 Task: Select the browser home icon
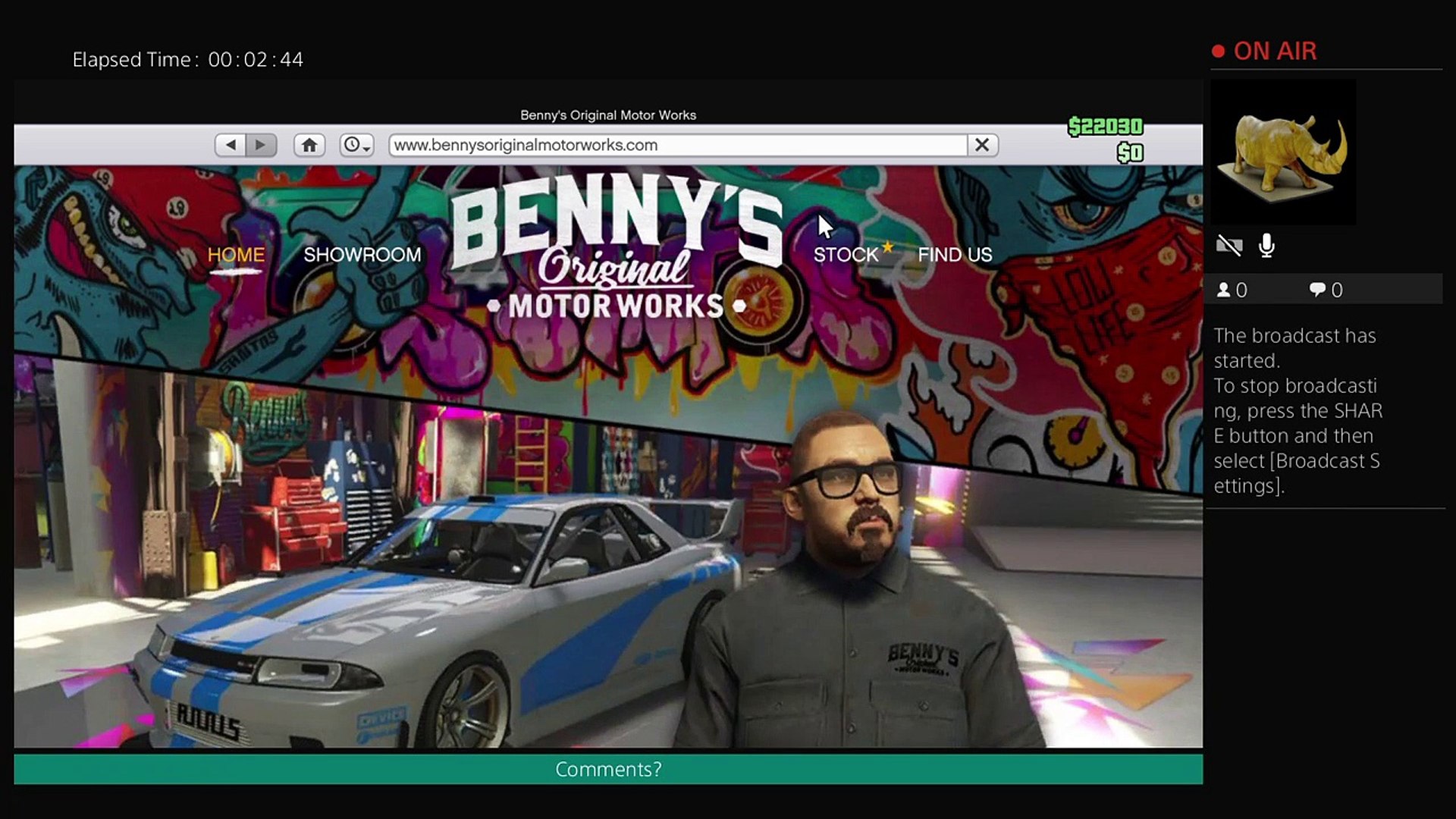tap(309, 144)
